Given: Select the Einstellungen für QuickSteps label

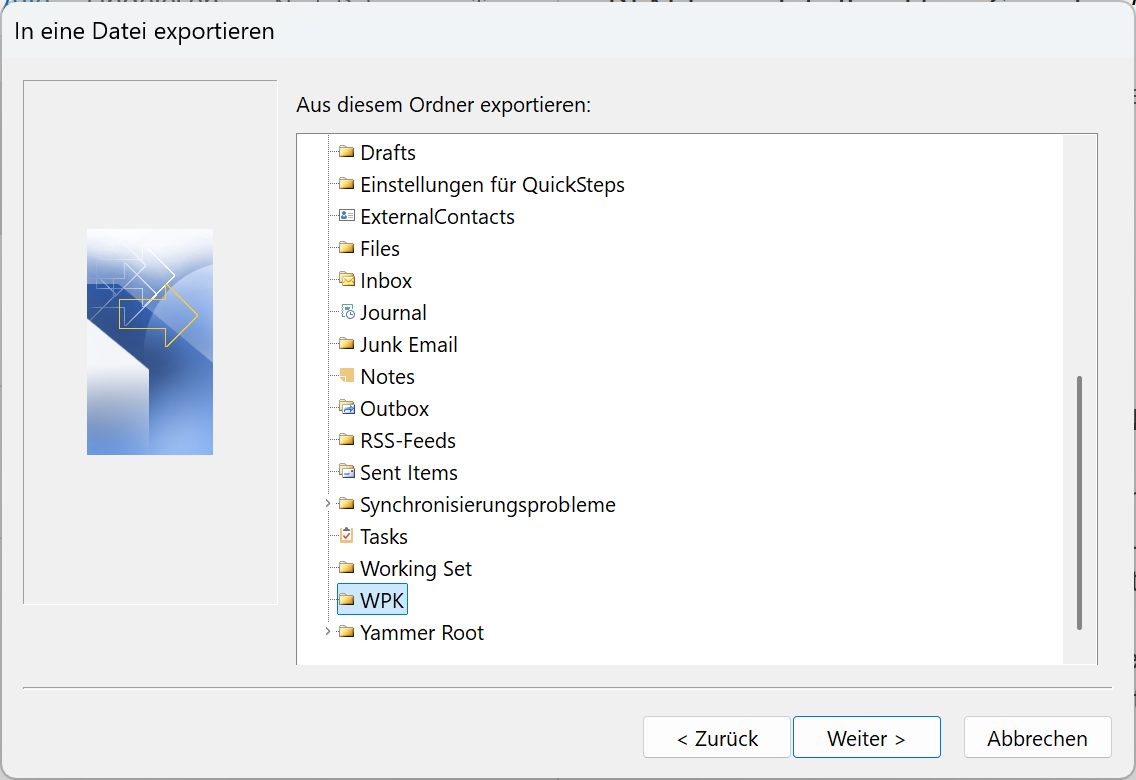Looking at the screenshot, I should click(x=493, y=185).
